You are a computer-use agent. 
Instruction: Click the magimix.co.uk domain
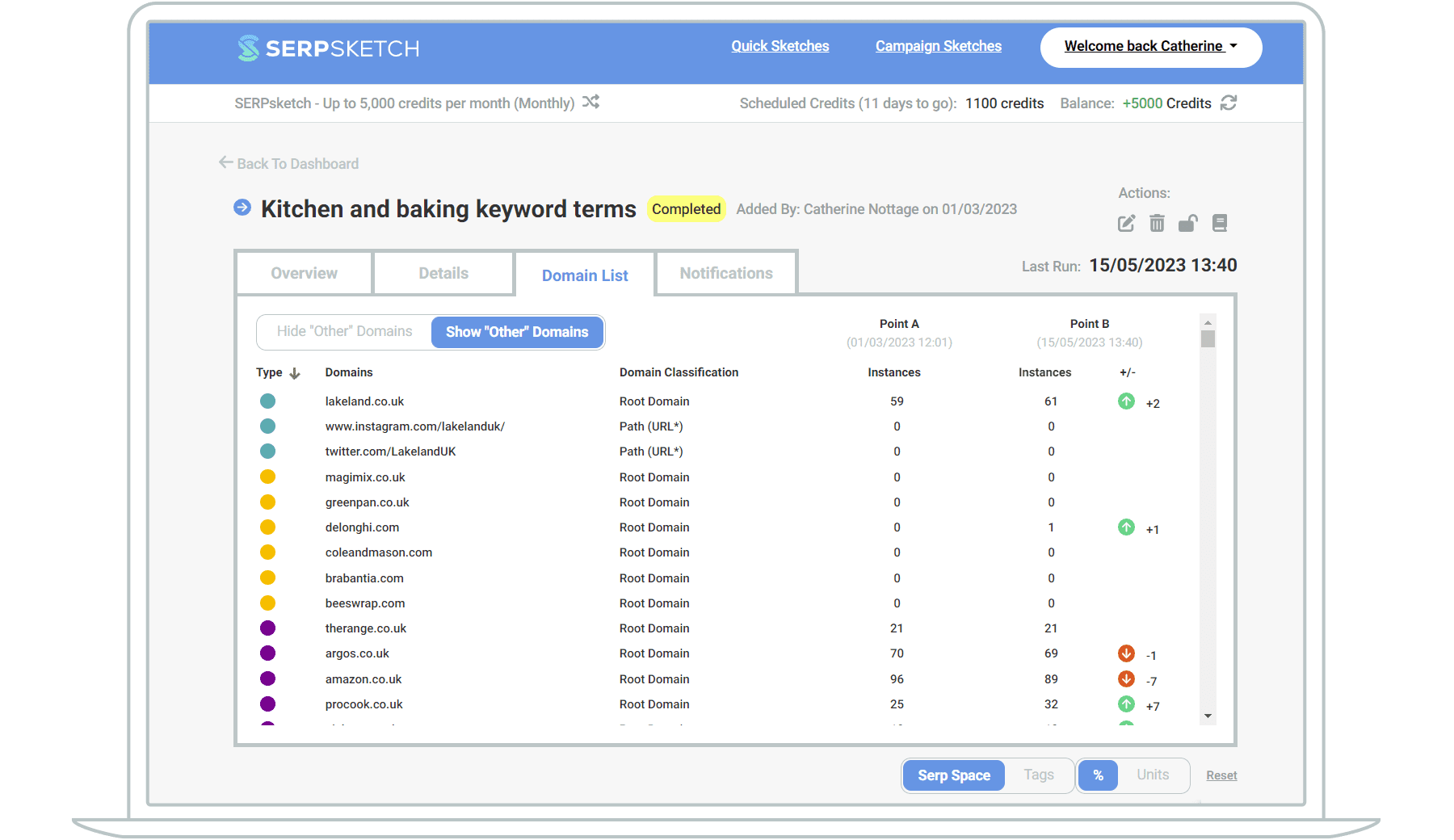(x=365, y=477)
